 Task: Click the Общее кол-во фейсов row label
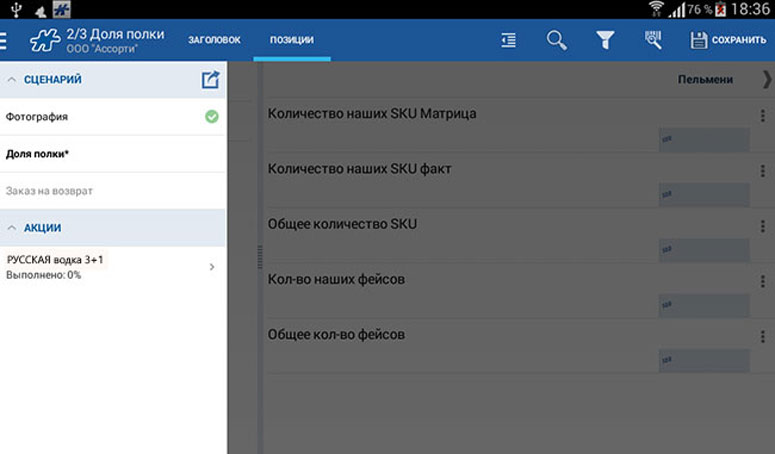click(336, 335)
